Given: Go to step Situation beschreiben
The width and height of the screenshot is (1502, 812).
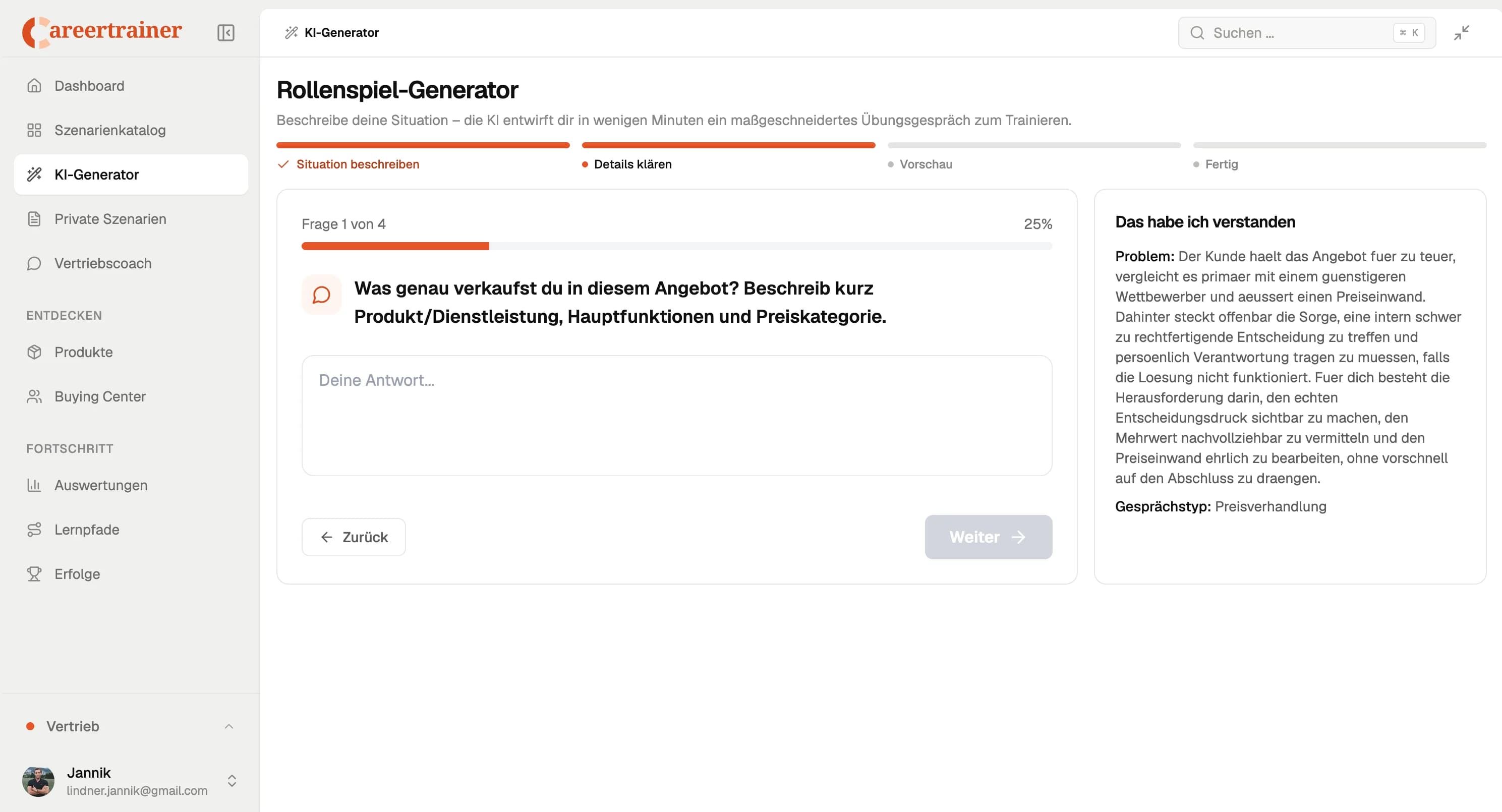Looking at the screenshot, I should pyautogui.click(x=358, y=164).
